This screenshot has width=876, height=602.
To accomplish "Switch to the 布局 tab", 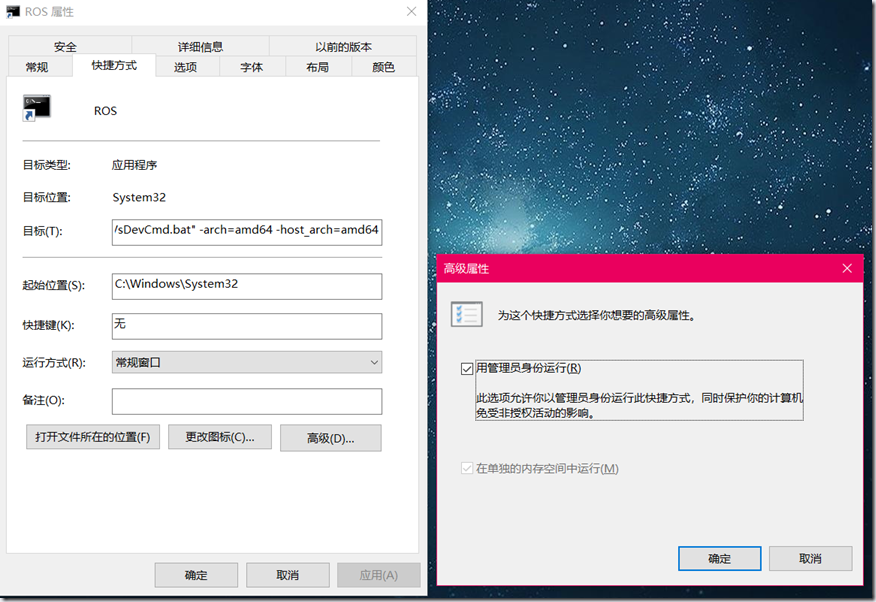I will (317, 67).
